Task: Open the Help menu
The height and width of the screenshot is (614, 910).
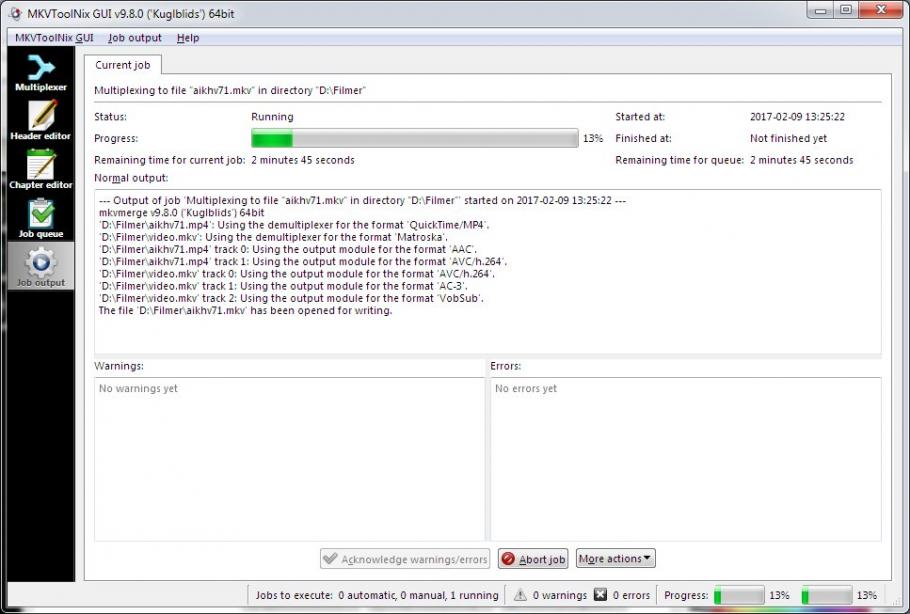Action: 188,38
